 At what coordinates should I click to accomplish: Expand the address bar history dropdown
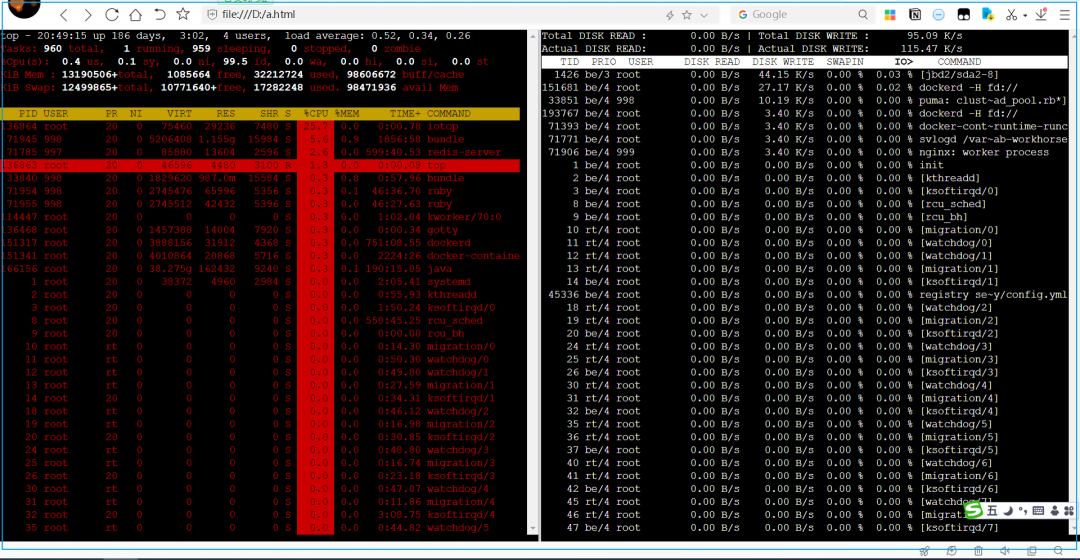tap(704, 14)
